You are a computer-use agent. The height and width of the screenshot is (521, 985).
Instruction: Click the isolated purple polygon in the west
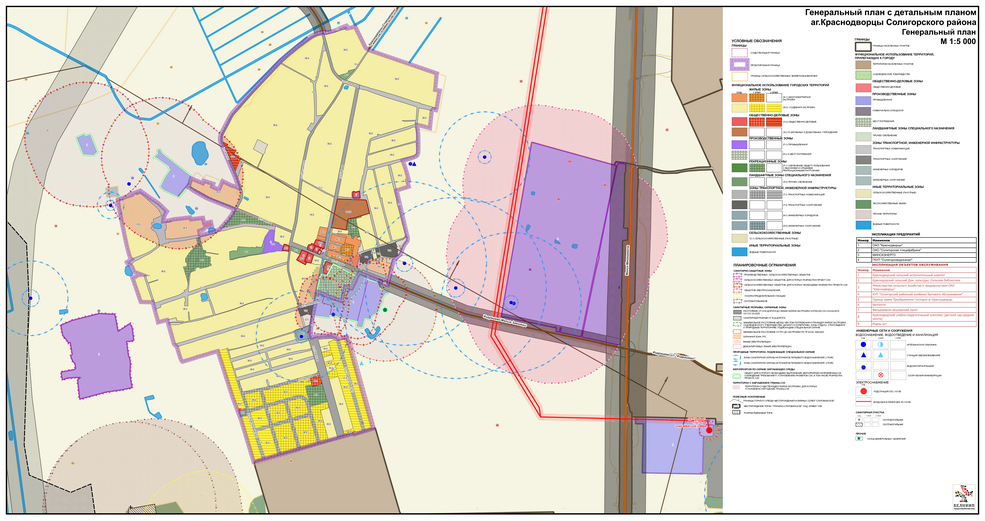pyautogui.click(x=98, y=352)
